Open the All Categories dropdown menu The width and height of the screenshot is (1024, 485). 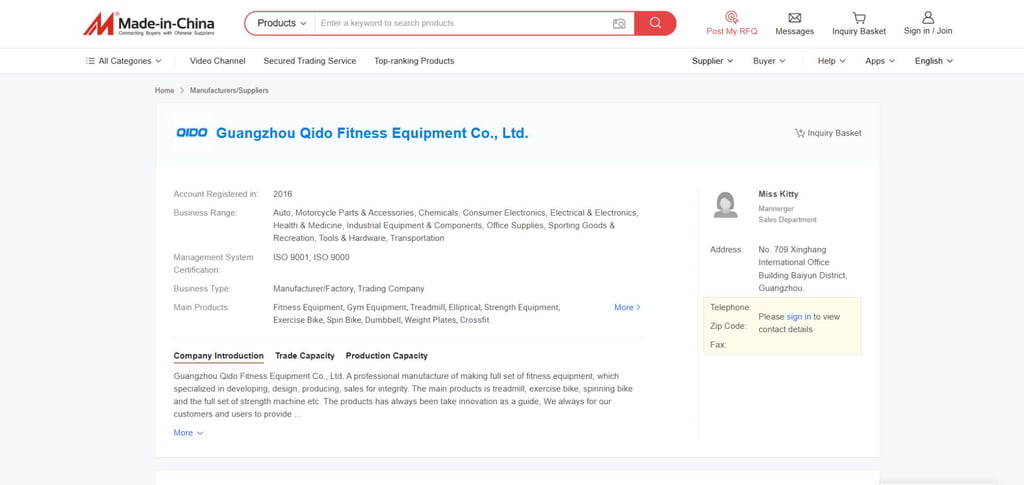124,61
